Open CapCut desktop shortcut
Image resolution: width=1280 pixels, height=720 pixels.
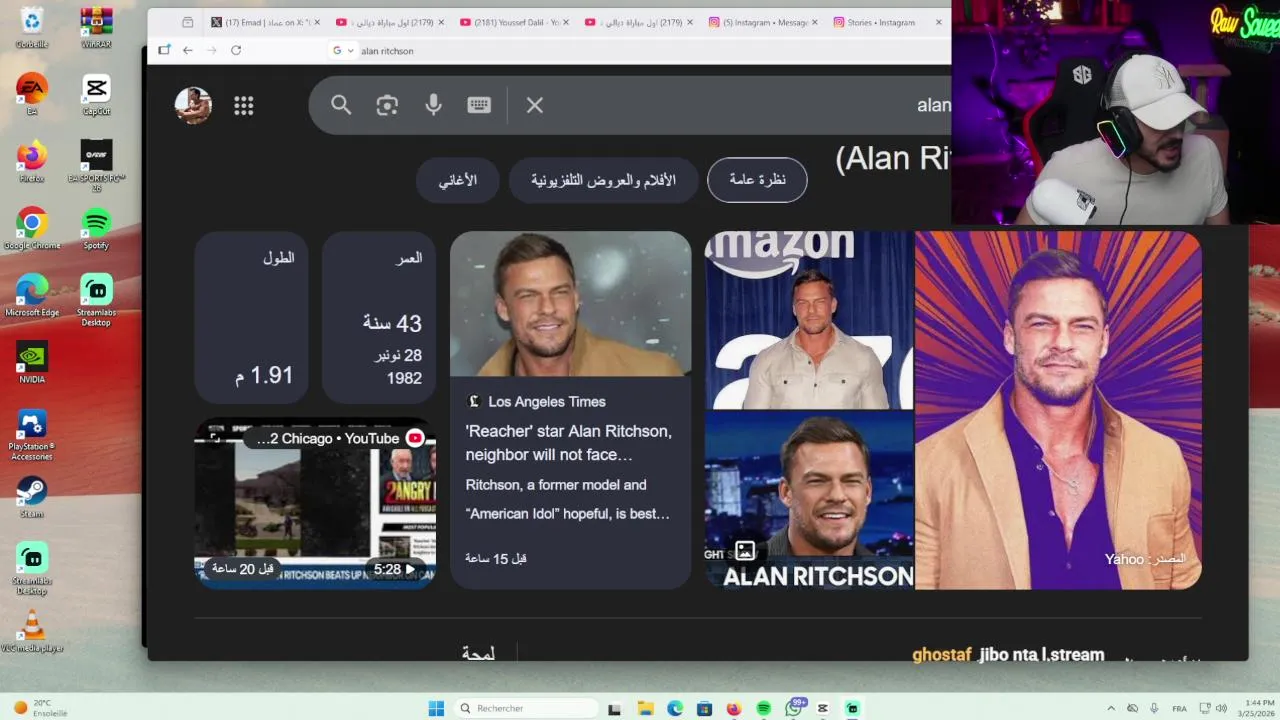click(96, 94)
